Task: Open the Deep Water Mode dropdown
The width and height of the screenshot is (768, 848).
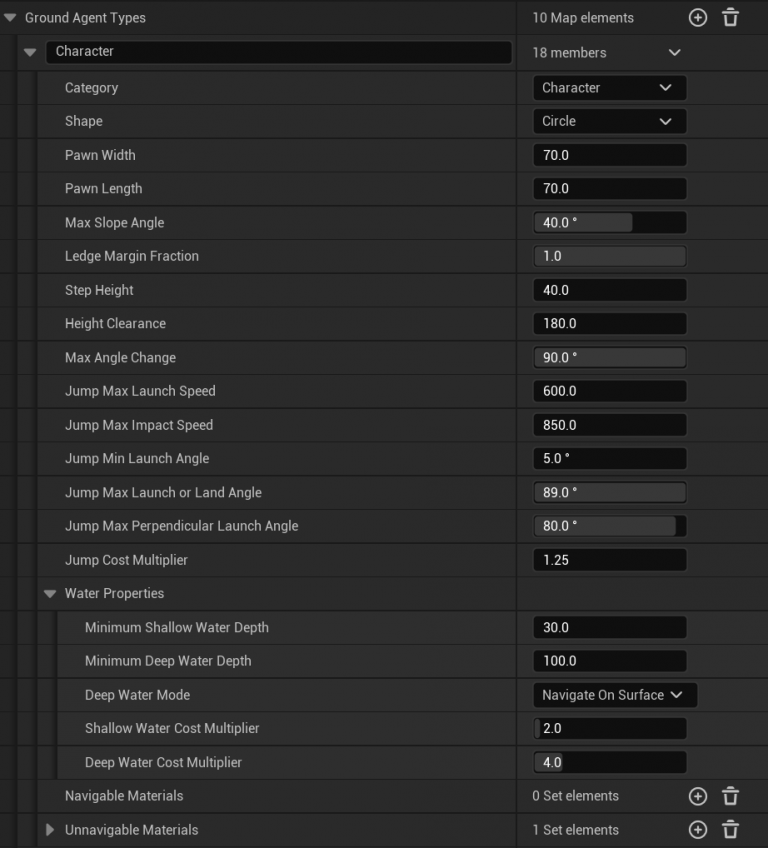Action: (614, 695)
